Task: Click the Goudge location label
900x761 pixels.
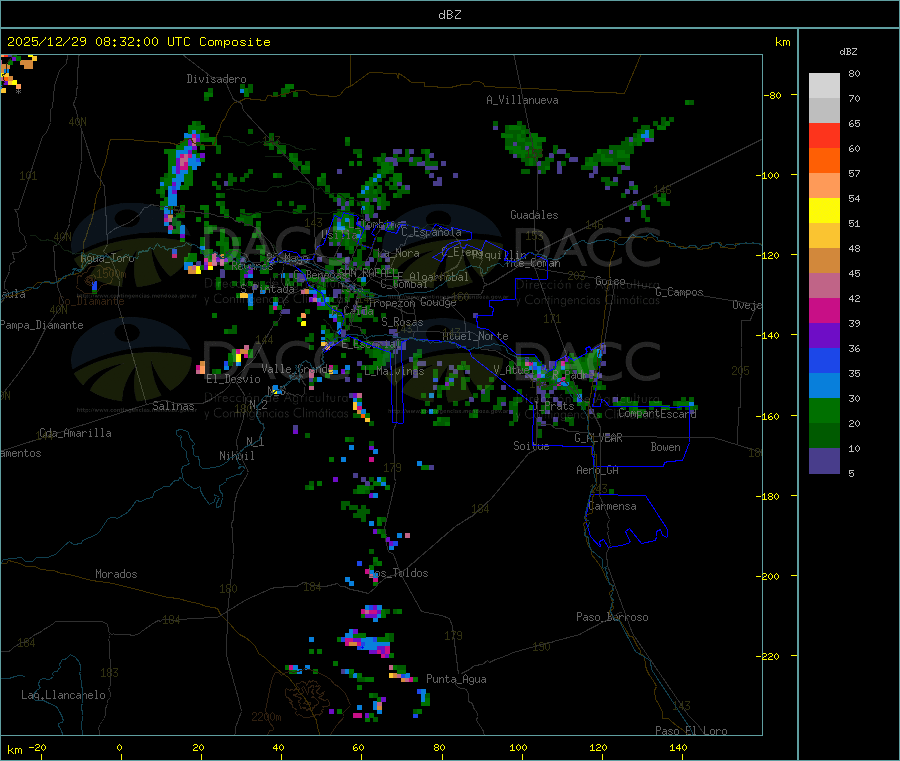Action: coord(438,302)
